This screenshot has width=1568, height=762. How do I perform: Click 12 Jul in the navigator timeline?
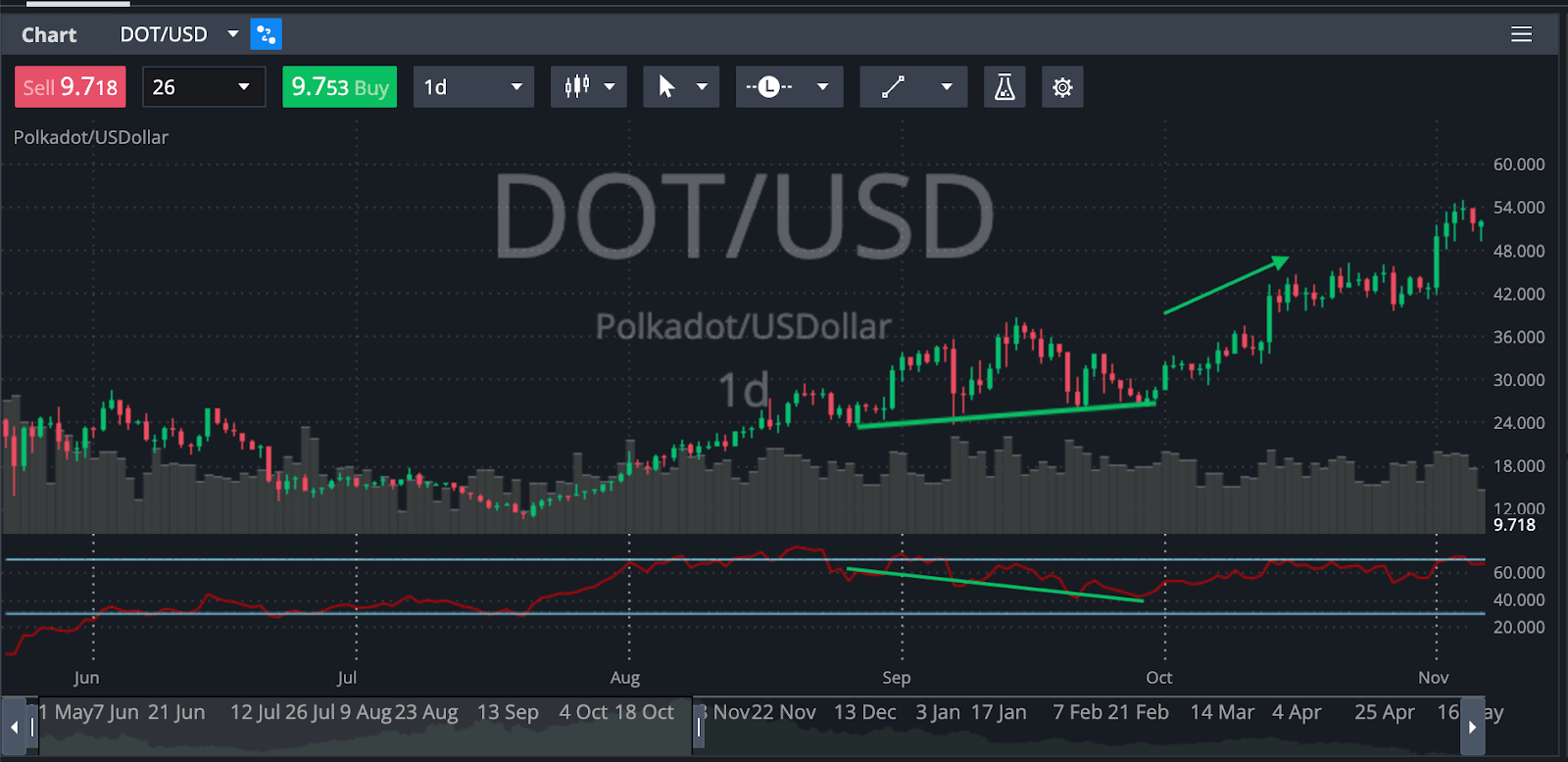pos(255,712)
